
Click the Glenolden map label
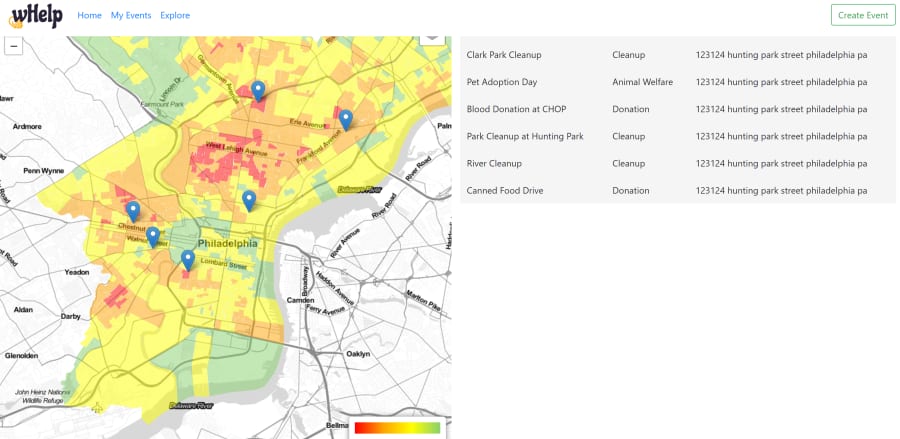(x=21, y=356)
